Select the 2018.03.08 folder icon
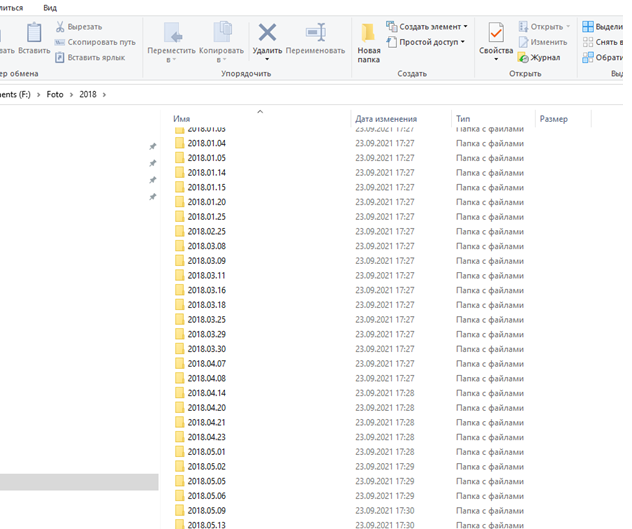This screenshot has width=632, height=529. pos(179,246)
